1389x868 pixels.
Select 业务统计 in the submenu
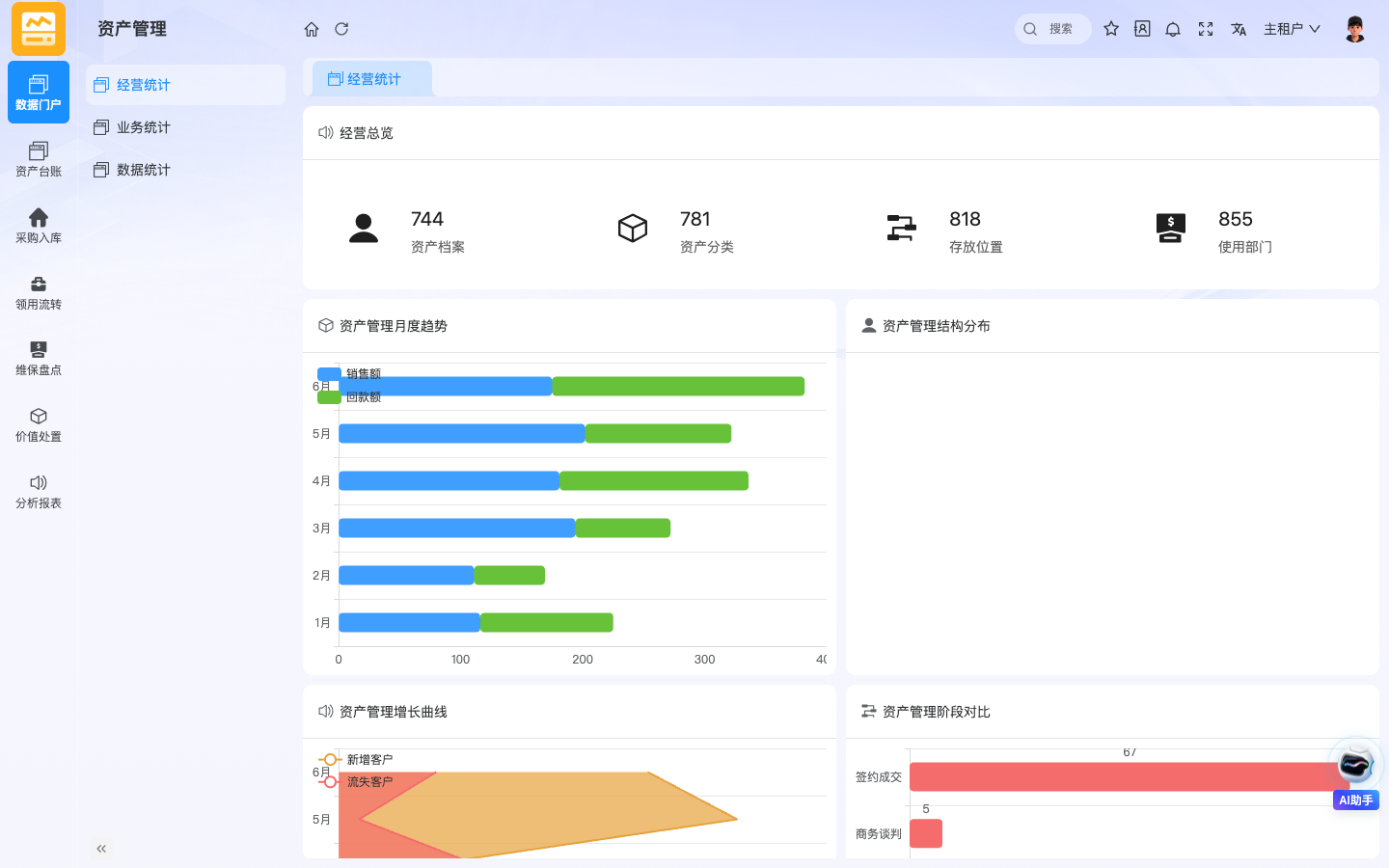tap(185, 127)
